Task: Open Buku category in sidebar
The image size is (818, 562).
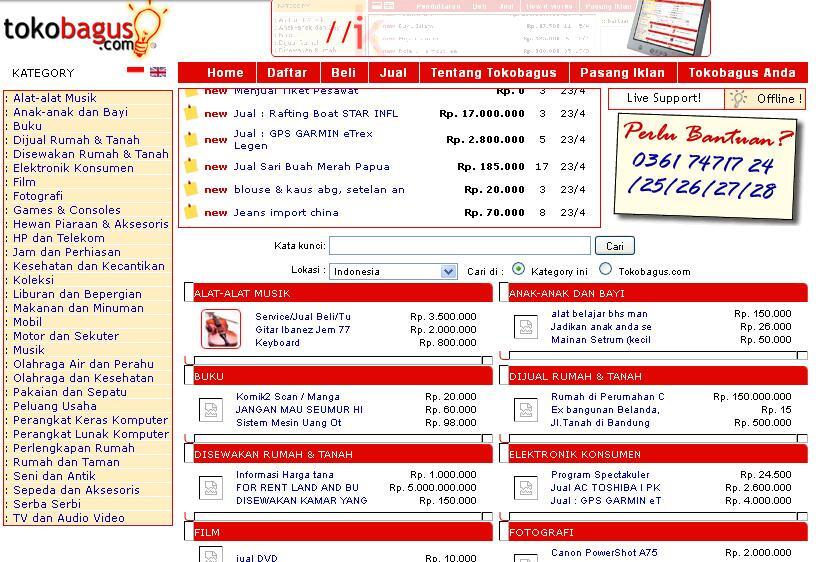Action: (x=28, y=126)
